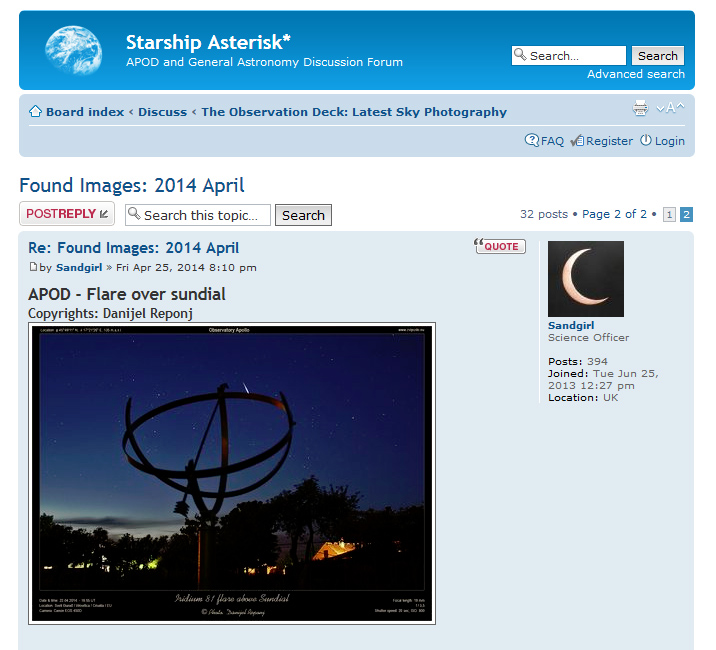Screen dimensions: 716x650
Task: Click the "Science Officer" rank text
Action: (589, 338)
